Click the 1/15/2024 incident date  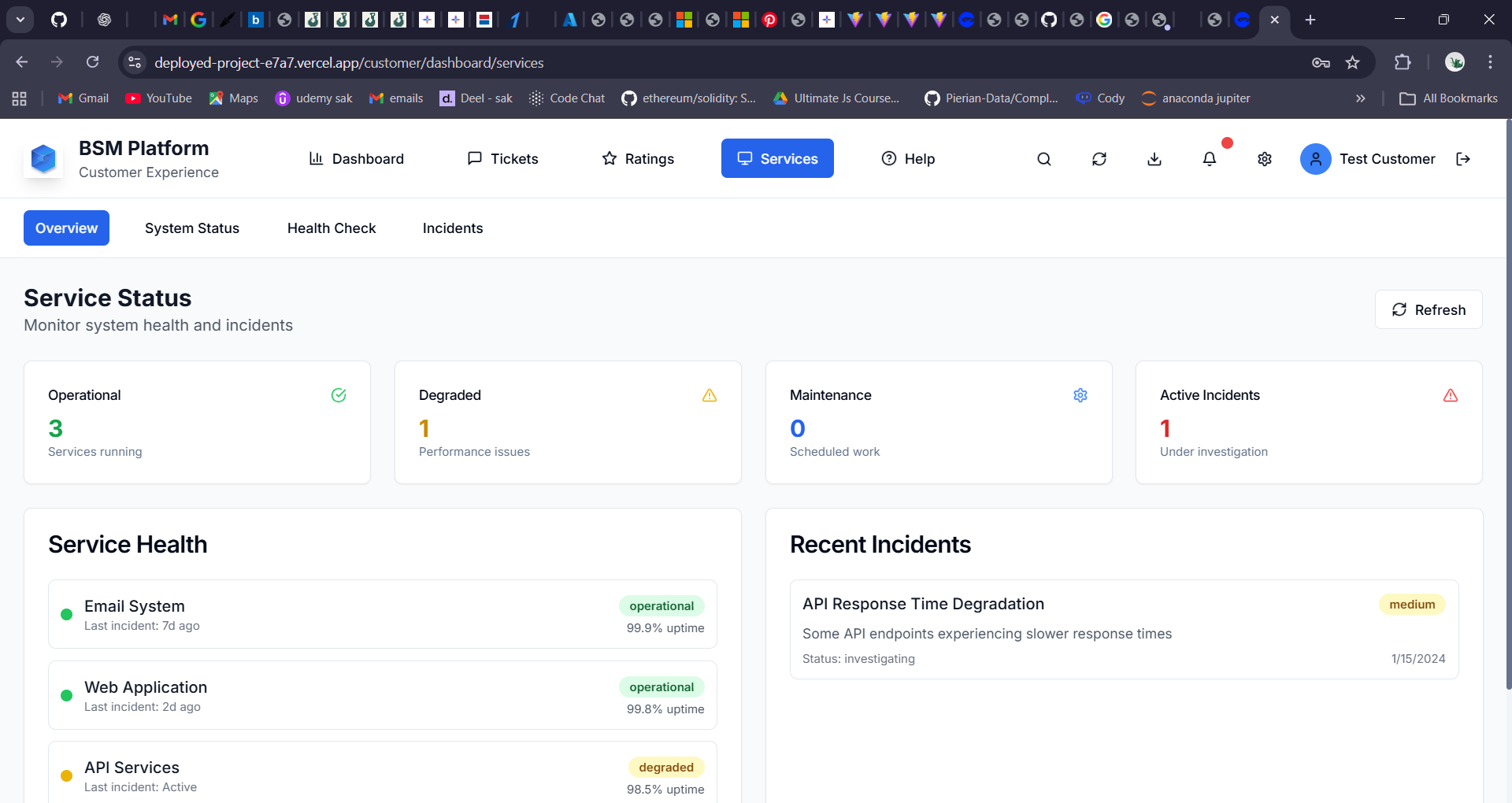click(1418, 659)
